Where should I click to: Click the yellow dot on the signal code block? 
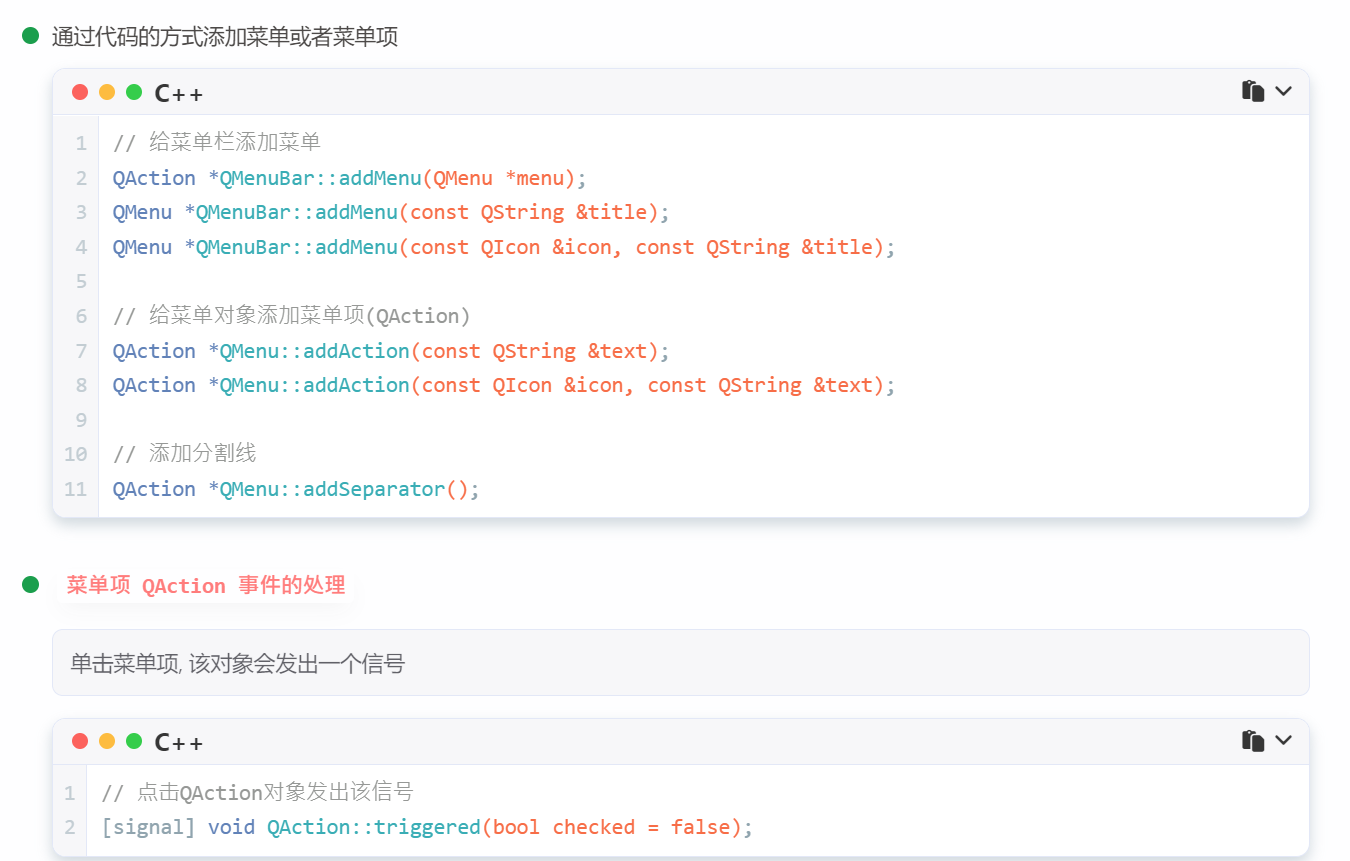coord(107,741)
